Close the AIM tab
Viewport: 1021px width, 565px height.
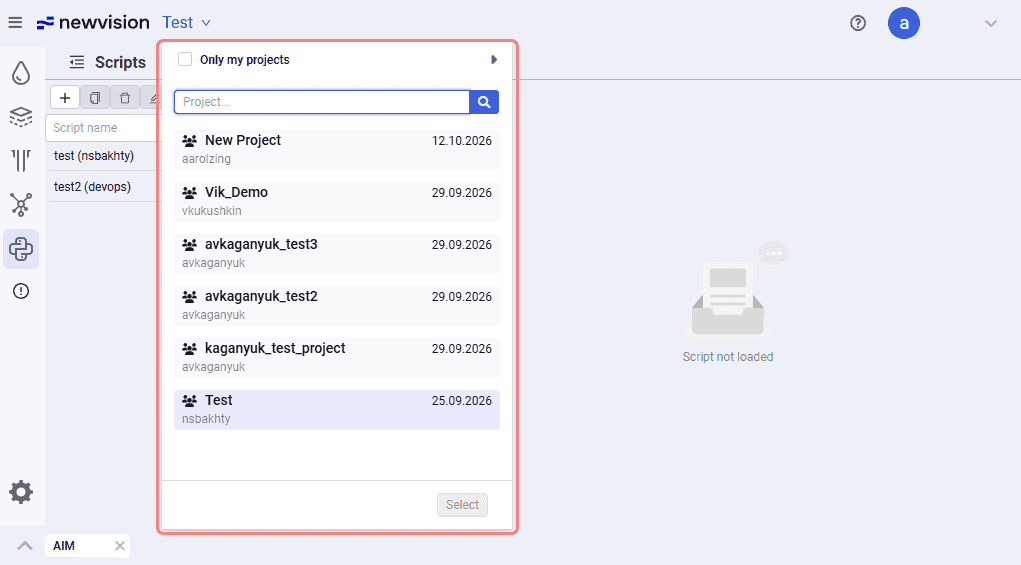[x=120, y=546]
